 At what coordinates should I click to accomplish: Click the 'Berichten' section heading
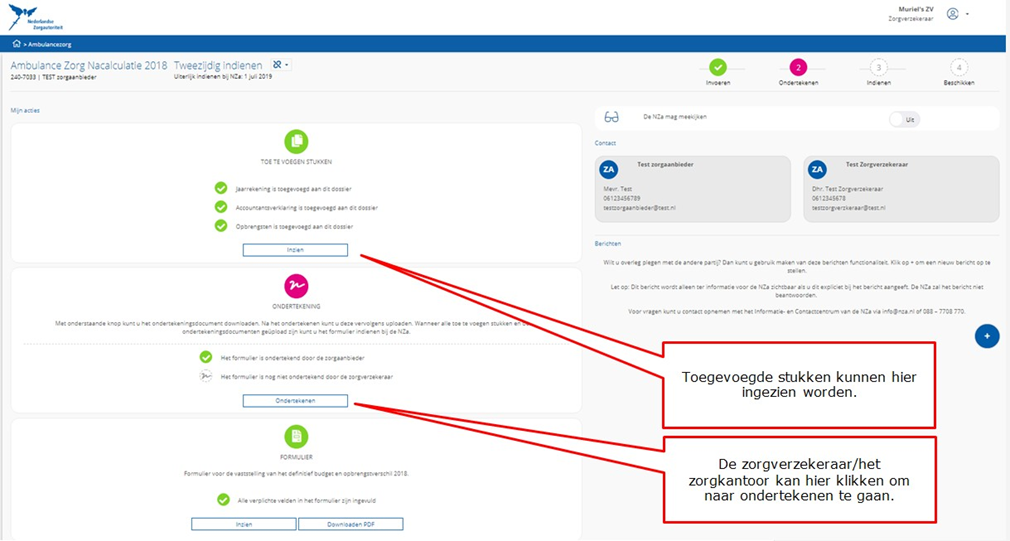[x=608, y=243]
